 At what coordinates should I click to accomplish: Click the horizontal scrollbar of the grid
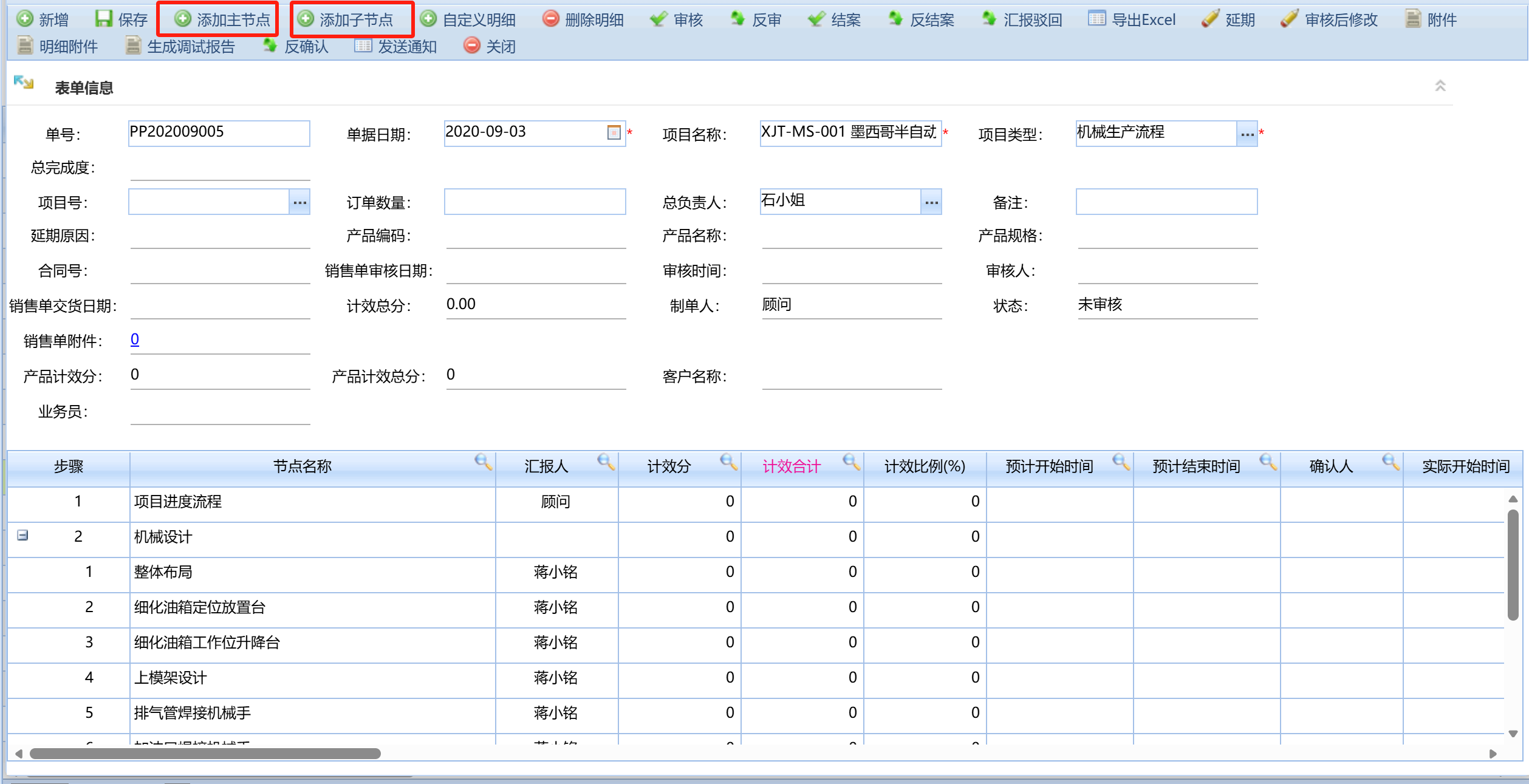[205, 754]
